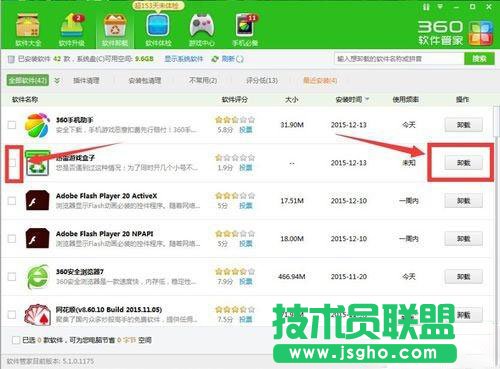500x369 pixels.
Task: Open the title bar main menu dropdown
Action: (x=440, y=7)
